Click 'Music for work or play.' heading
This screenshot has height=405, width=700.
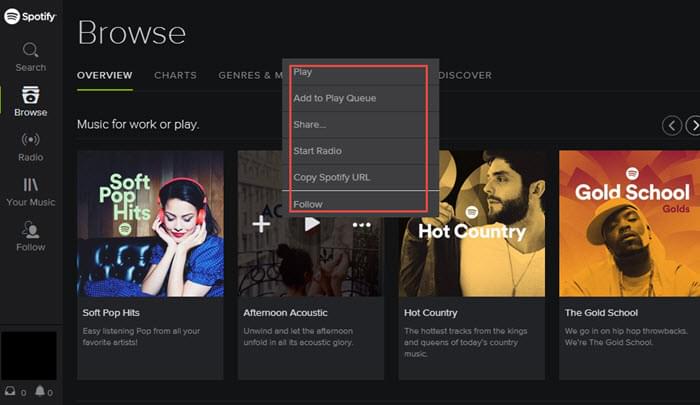(x=138, y=125)
